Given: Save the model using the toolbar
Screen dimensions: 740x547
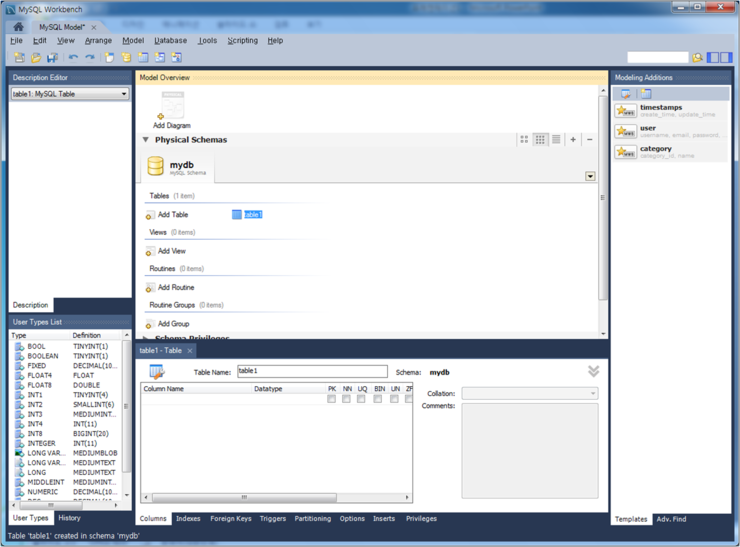Looking at the screenshot, I should [52, 58].
